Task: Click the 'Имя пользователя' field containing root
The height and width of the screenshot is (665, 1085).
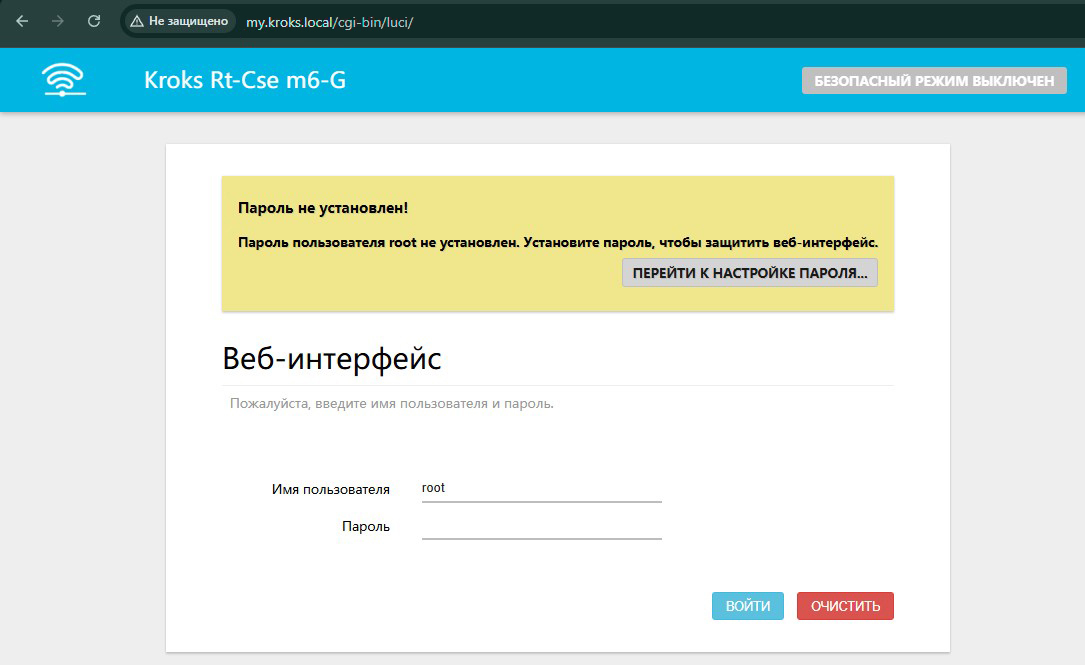Action: pos(540,489)
